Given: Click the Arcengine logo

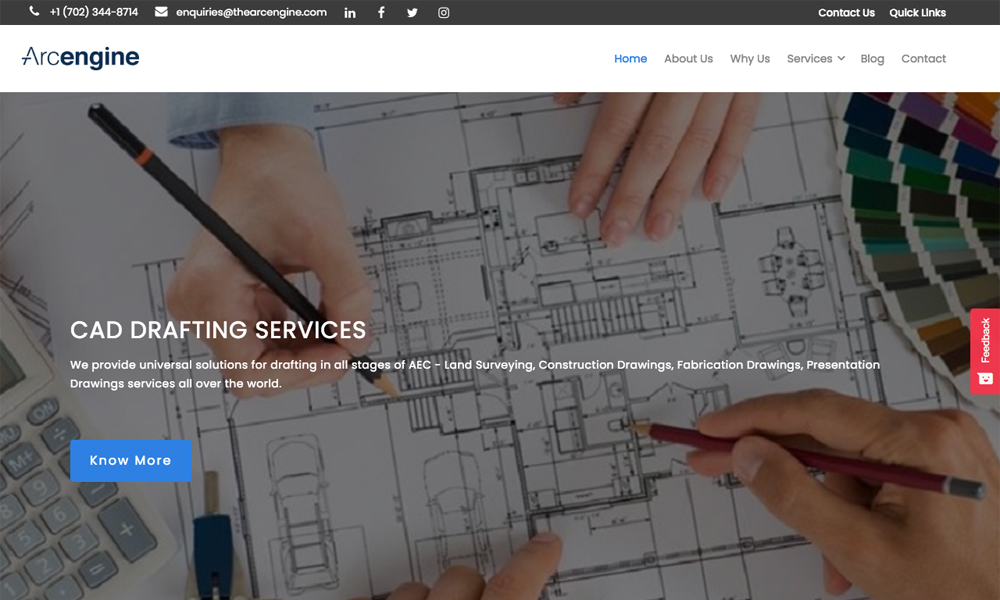Looking at the screenshot, I should click(80, 58).
